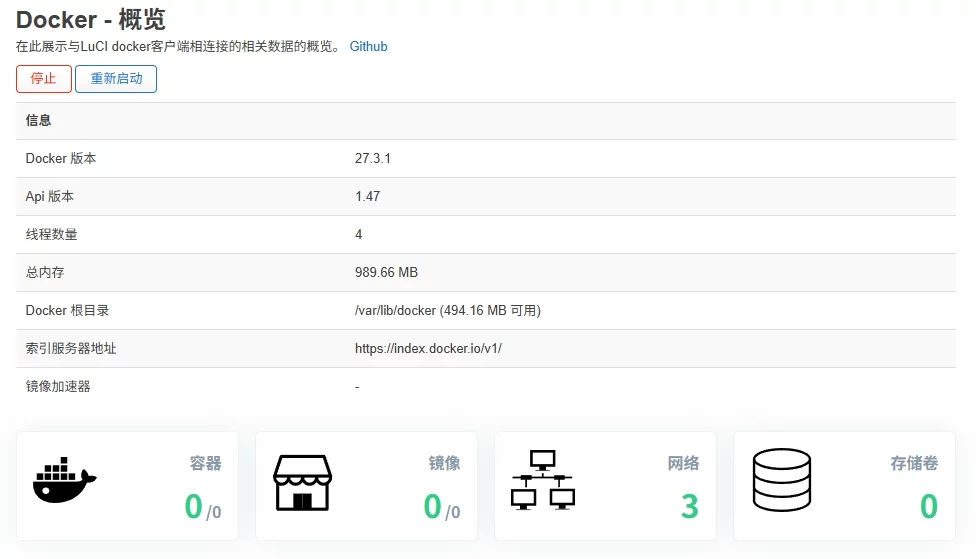Click the 容器 card label
Viewport: 976px width, 559px height.
(206, 463)
